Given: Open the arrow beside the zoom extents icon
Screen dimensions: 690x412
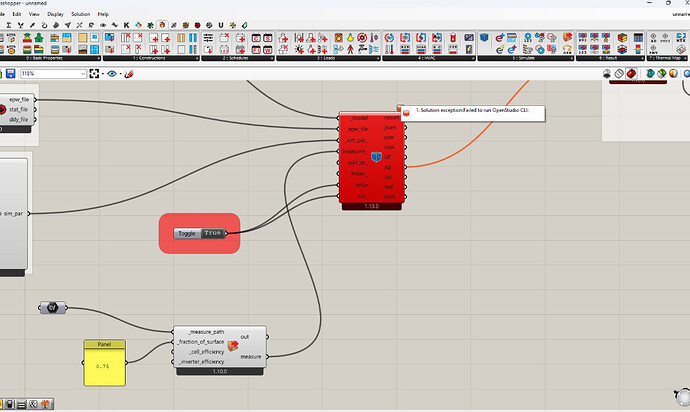Looking at the screenshot, I should pos(103,74).
